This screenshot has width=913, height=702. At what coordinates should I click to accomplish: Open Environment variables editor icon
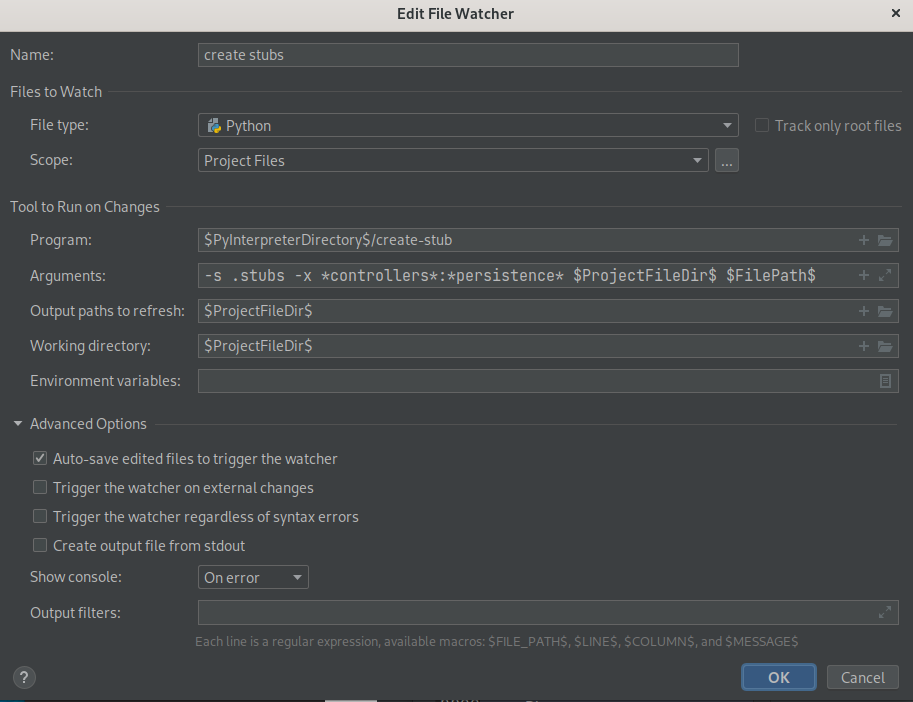885,381
